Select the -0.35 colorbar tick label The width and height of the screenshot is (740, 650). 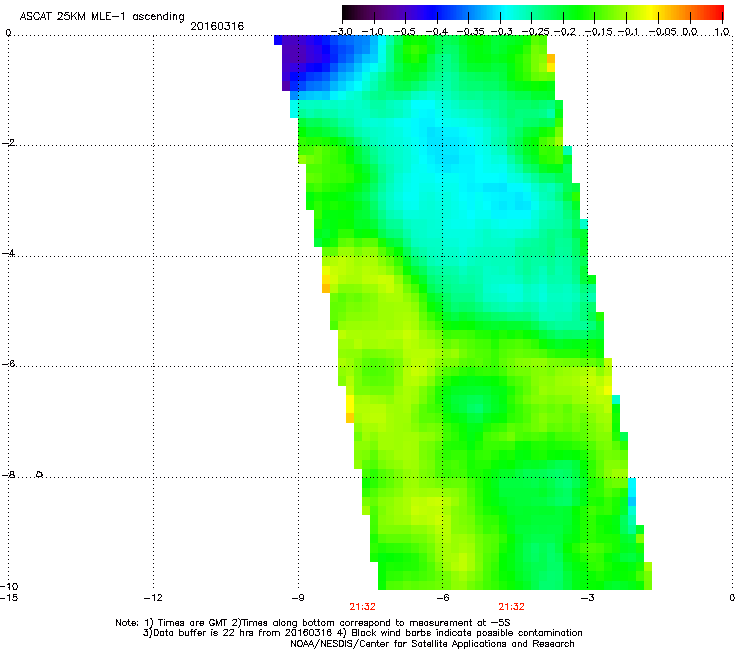tap(471, 32)
